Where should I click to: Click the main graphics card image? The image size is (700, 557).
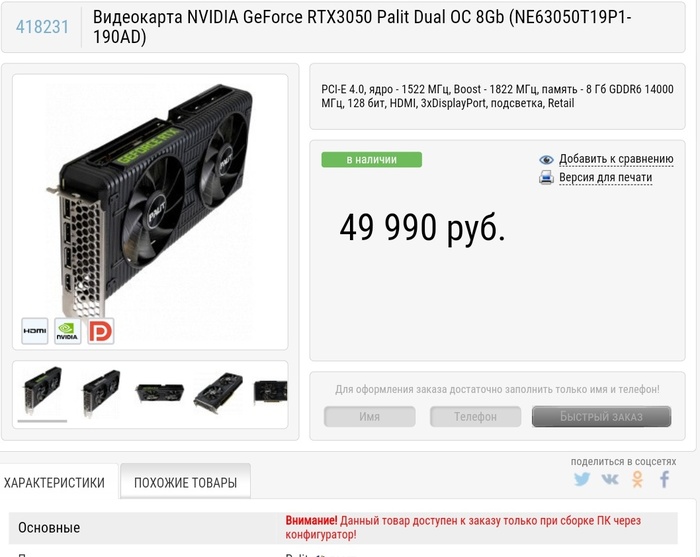point(150,201)
